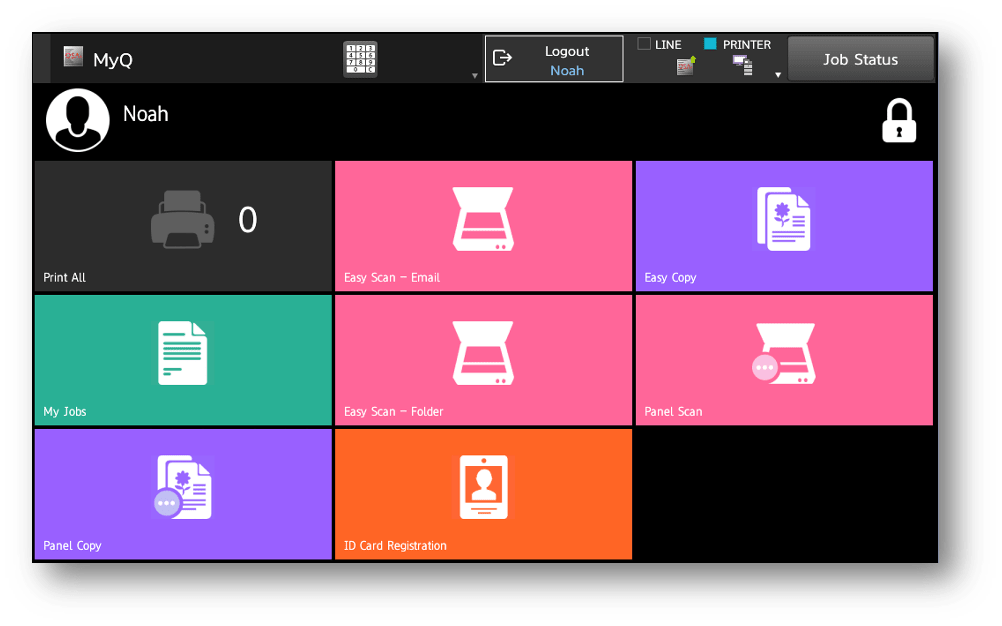1002x626 pixels.
Task: Select the Print All tile
Action: click(x=183, y=226)
